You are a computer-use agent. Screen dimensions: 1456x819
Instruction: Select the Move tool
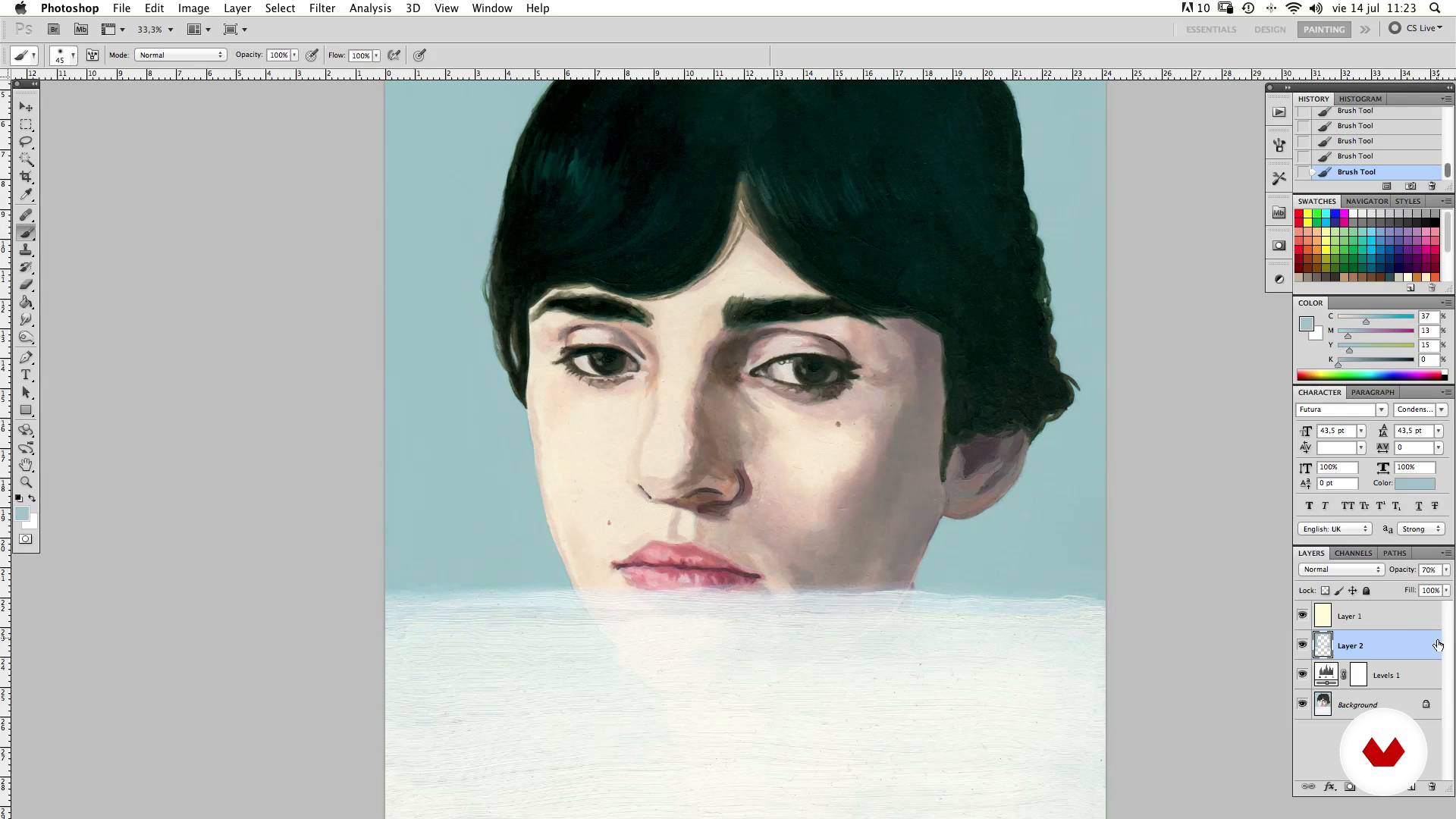tap(26, 107)
